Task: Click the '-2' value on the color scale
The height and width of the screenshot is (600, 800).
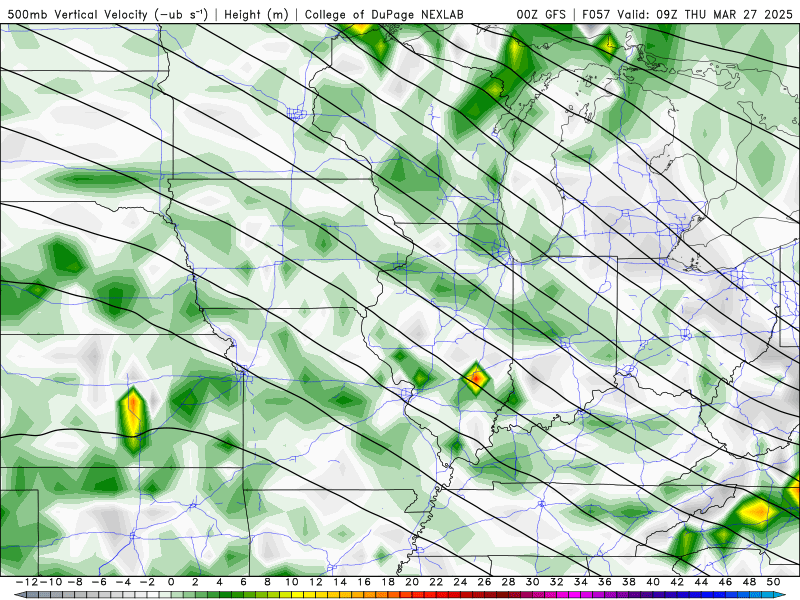Action: pyautogui.click(x=146, y=582)
